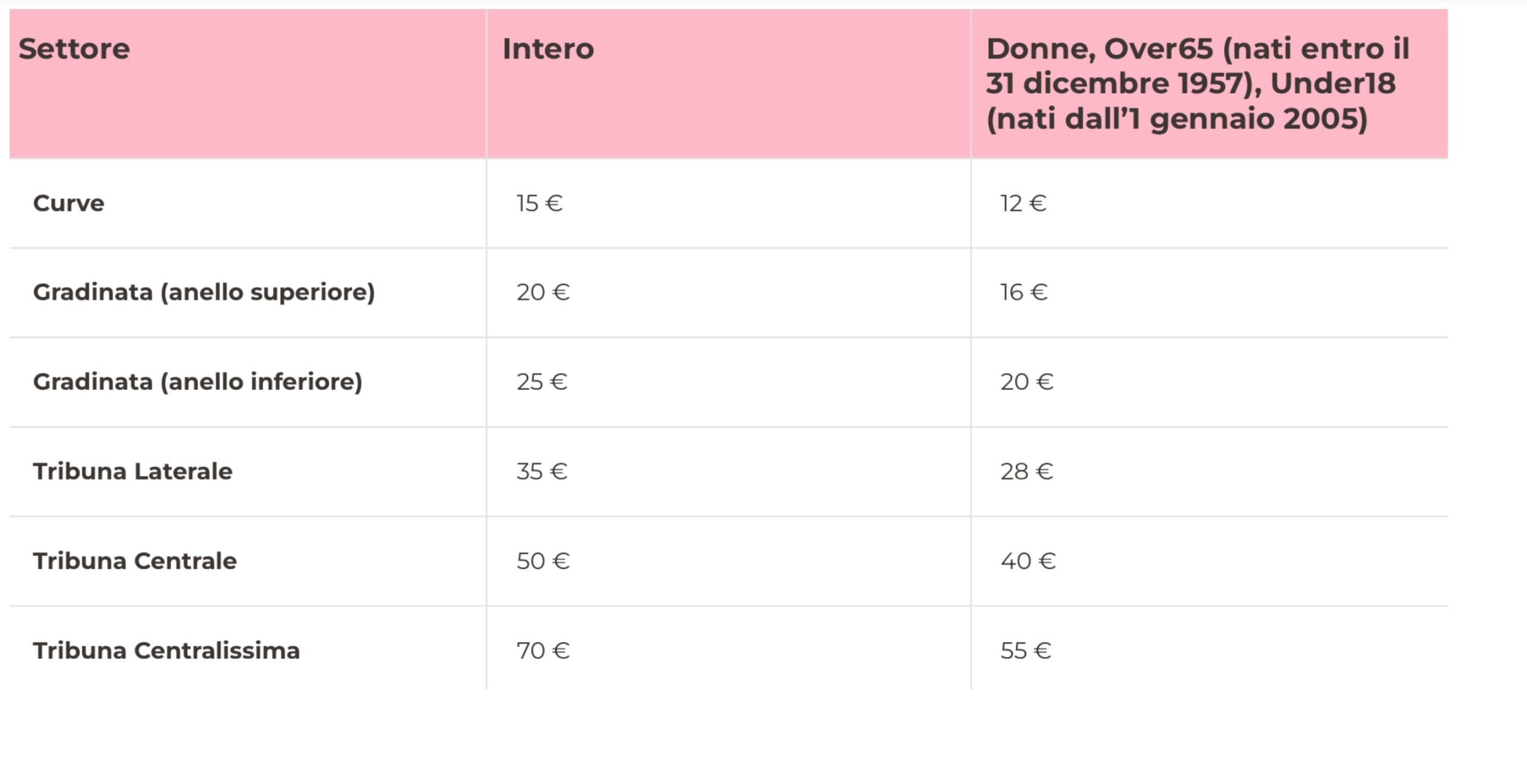Click the 25 € full price cell
The width and height of the screenshot is (1527, 784).
point(542,382)
